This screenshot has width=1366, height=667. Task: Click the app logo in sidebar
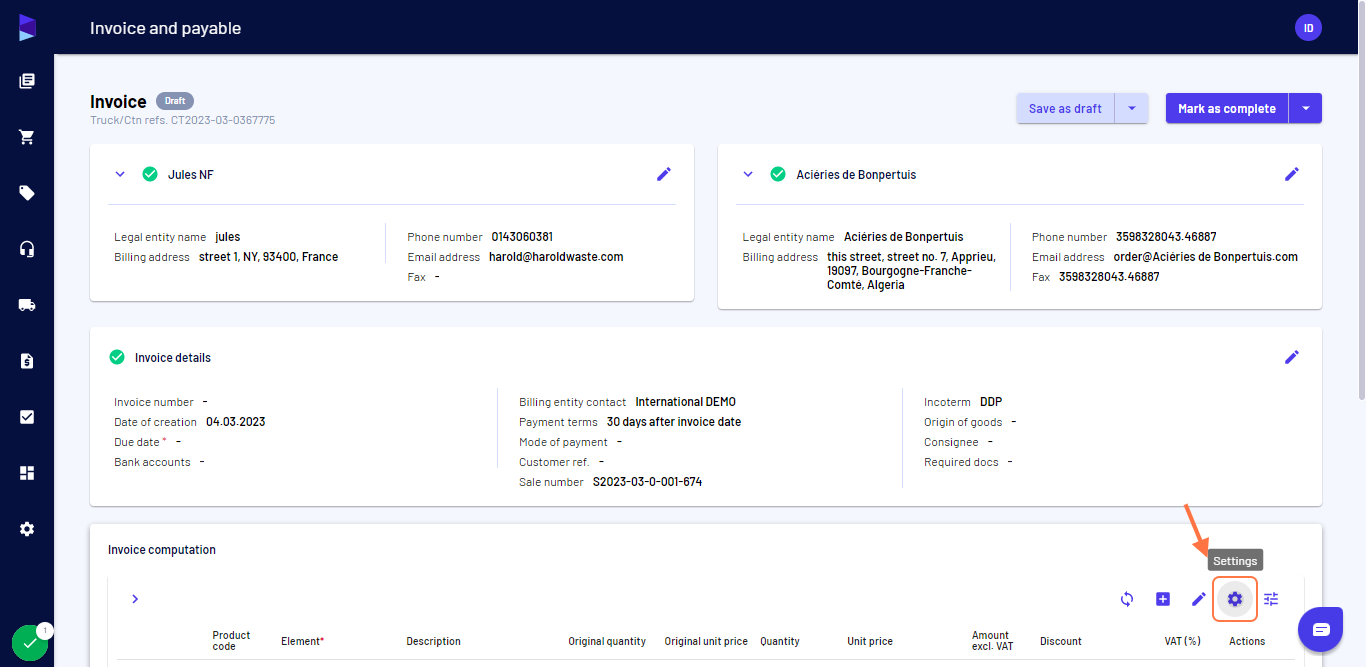27,28
